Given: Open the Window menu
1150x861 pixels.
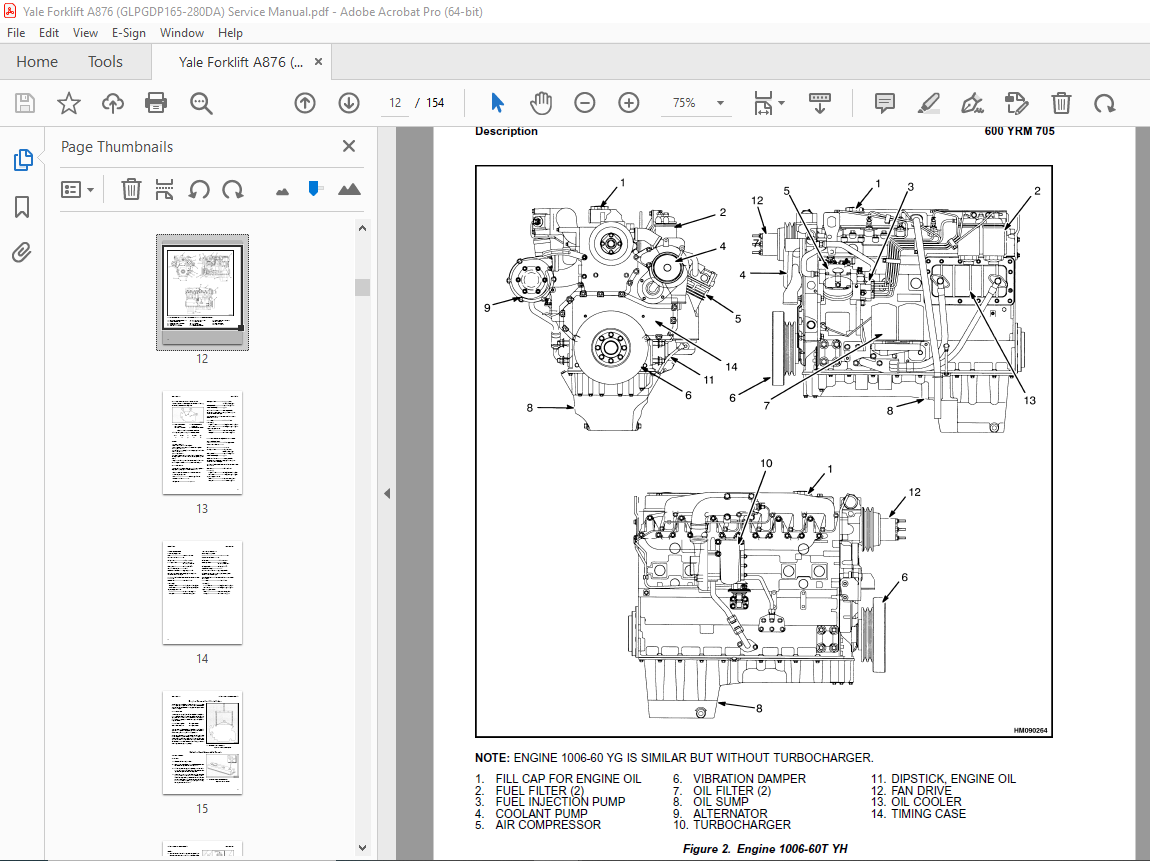Looking at the screenshot, I should (x=182, y=33).
